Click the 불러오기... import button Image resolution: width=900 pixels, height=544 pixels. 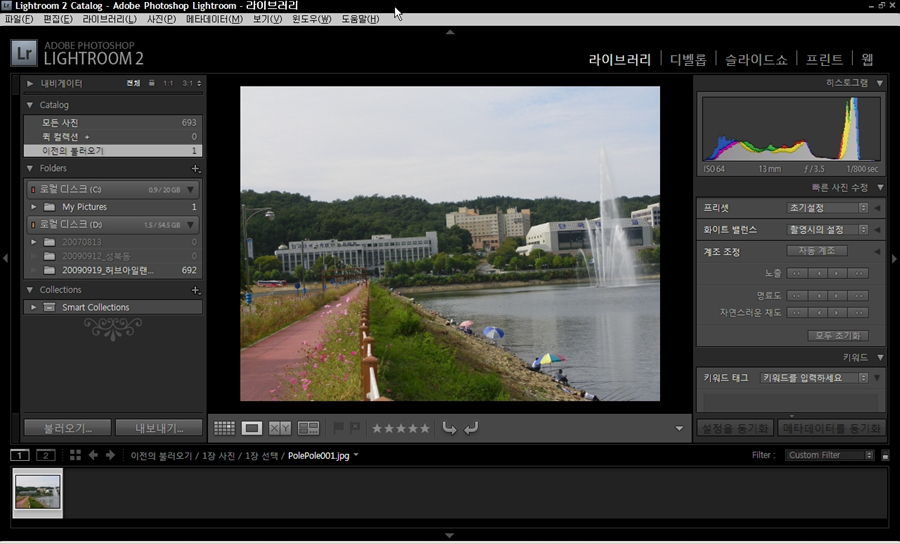point(67,428)
